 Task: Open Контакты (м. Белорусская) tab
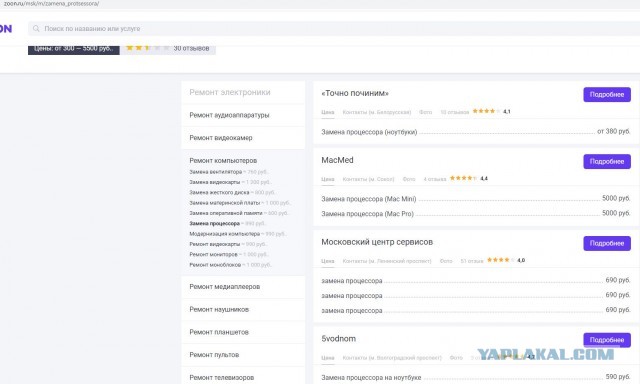tap(376, 112)
